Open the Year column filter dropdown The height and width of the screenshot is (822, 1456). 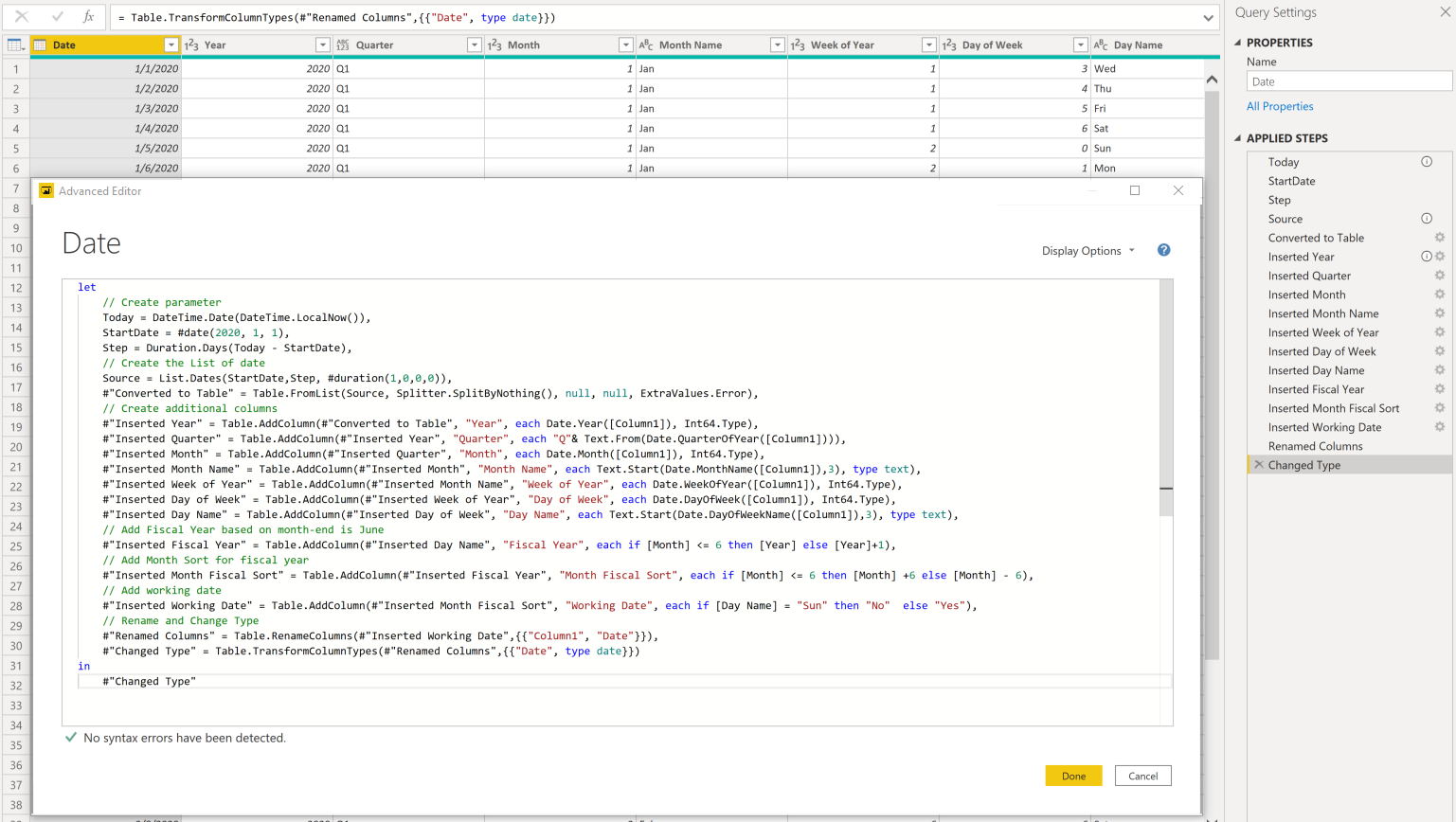click(x=323, y=45)
